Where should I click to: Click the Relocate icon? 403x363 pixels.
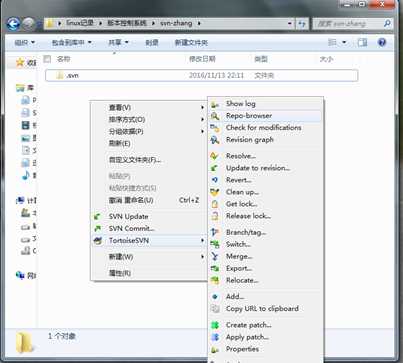pyautogui.click(x=215, y=280)
